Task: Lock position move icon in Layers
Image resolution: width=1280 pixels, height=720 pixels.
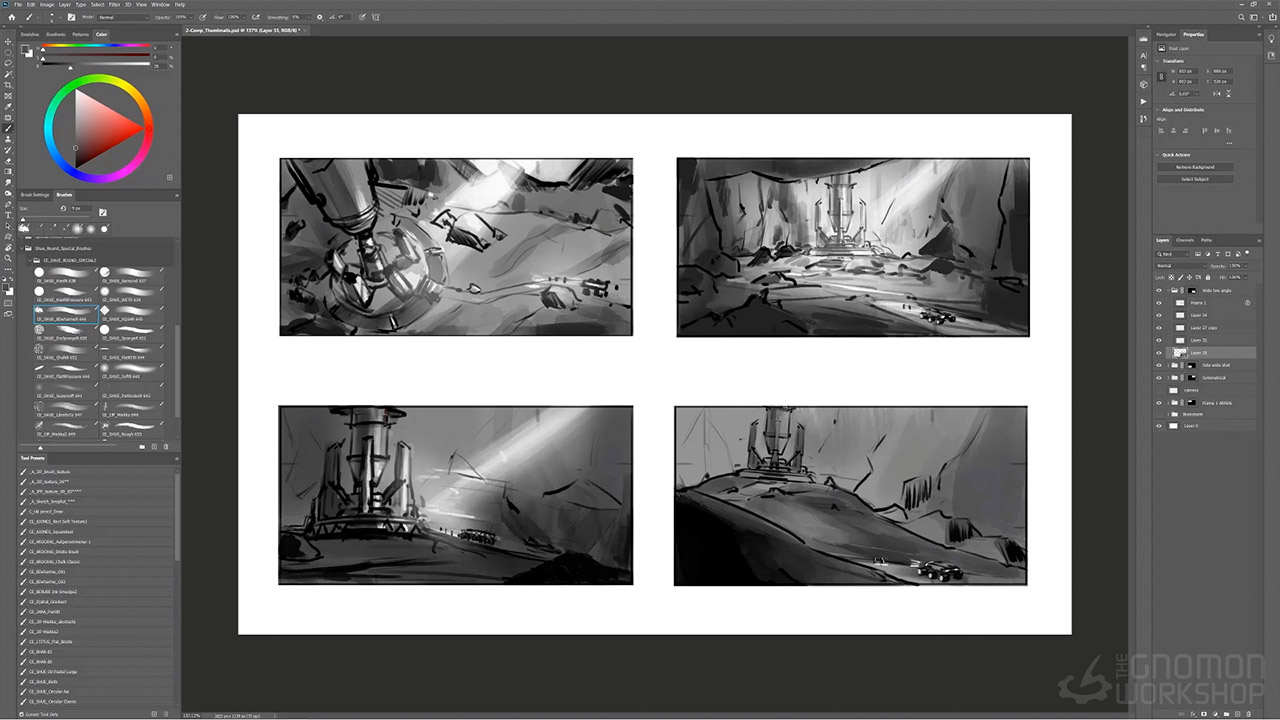Action: pos(1189,277)
